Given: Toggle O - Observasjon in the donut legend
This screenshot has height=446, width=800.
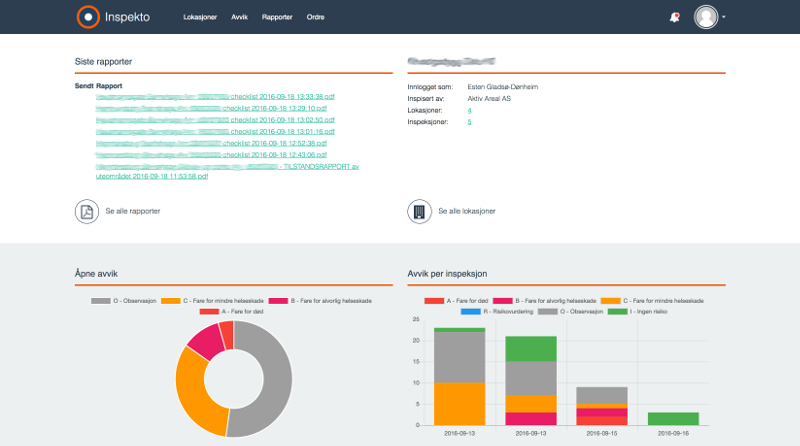Looking at the screenshot, I should coord(123,301).
